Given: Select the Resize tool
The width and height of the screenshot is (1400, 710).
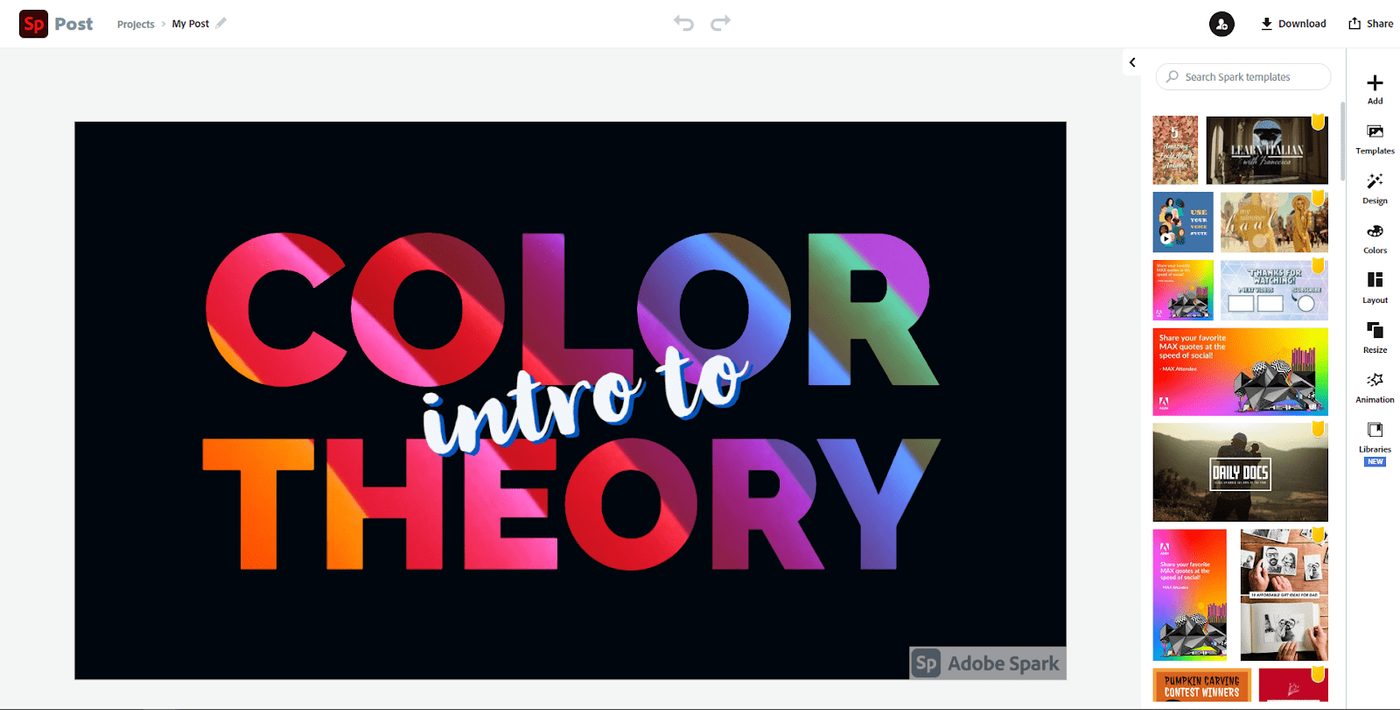Looking at the screenshot, I should click(1374, 337).
